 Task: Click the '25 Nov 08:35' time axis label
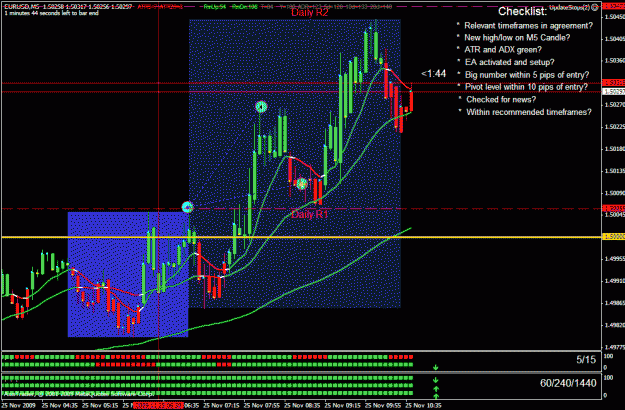click(x=302, y=406)
